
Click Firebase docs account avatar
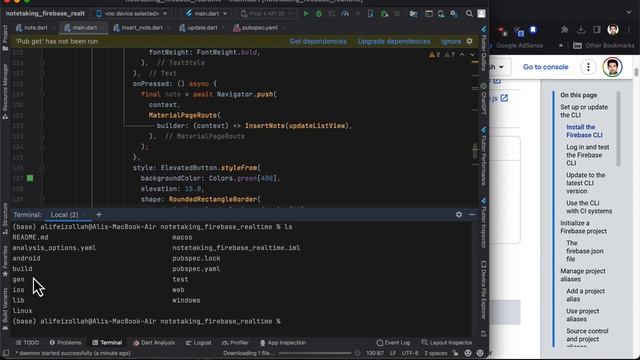pos(612,67)
